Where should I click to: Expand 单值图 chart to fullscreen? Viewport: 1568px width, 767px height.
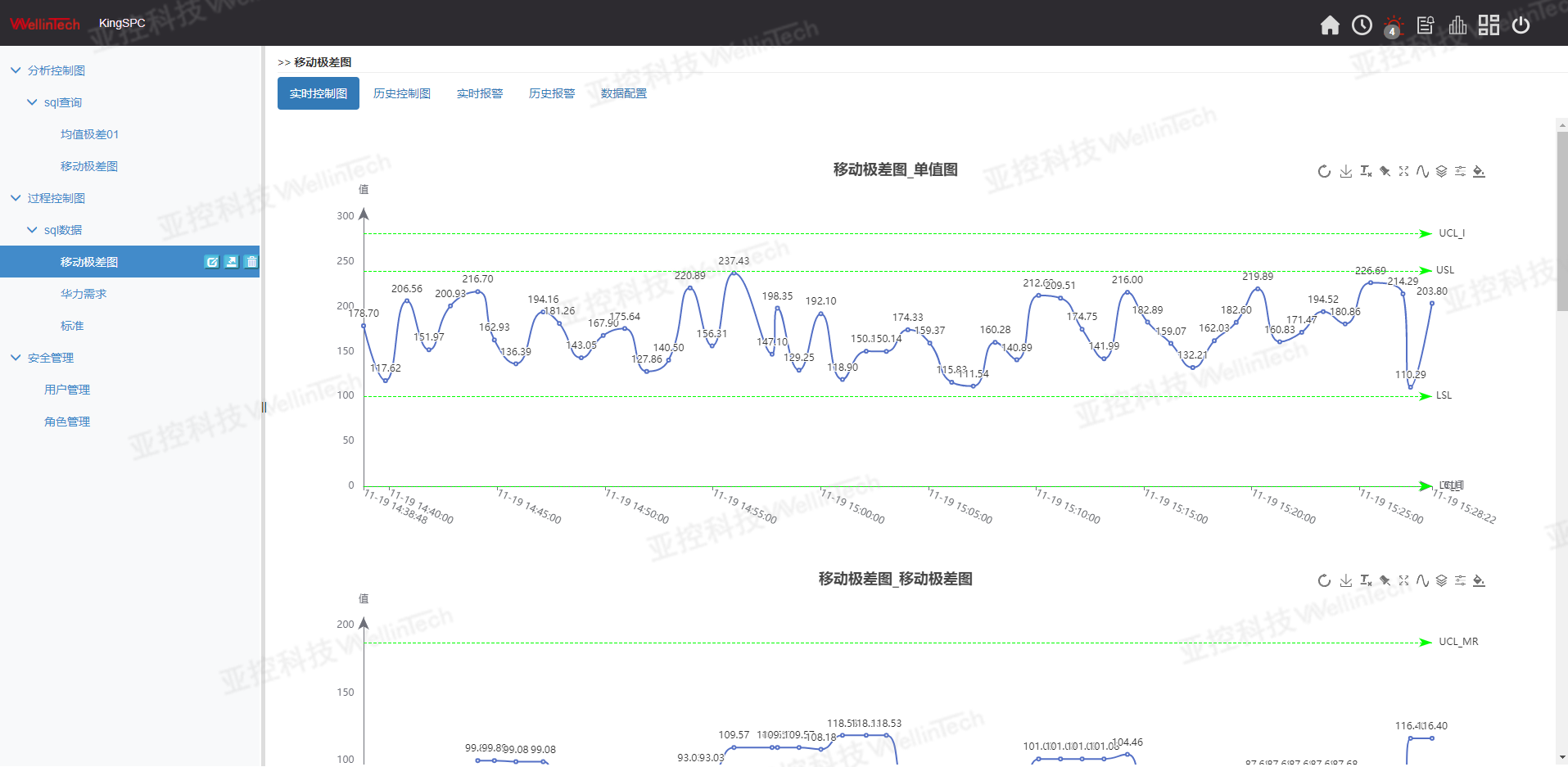pos(1403,171)
